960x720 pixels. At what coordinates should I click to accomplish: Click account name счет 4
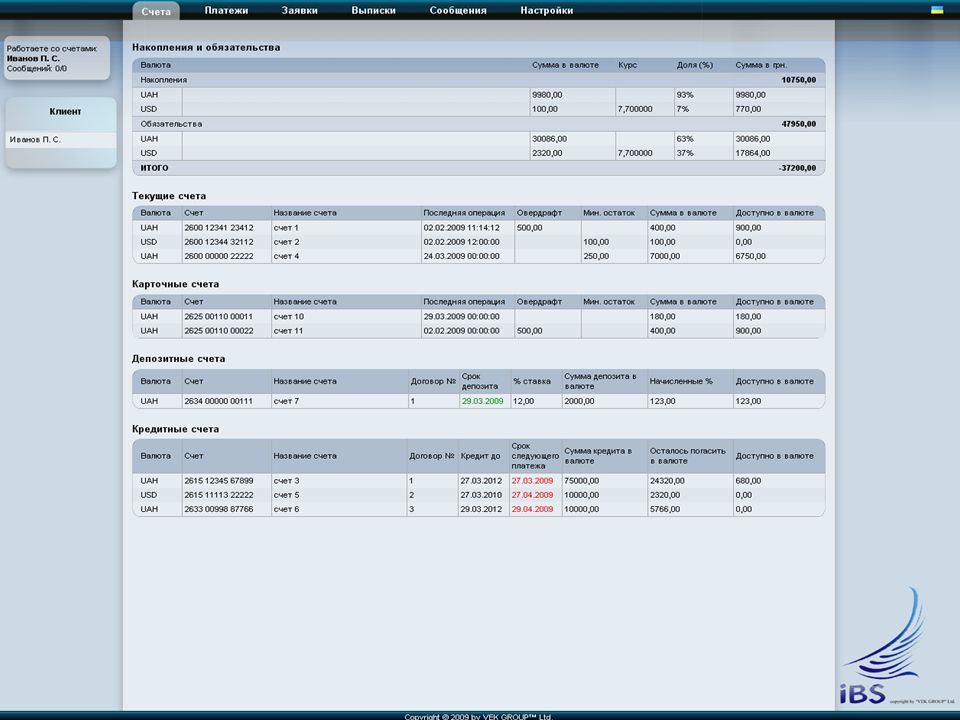(x=286, y=256)
